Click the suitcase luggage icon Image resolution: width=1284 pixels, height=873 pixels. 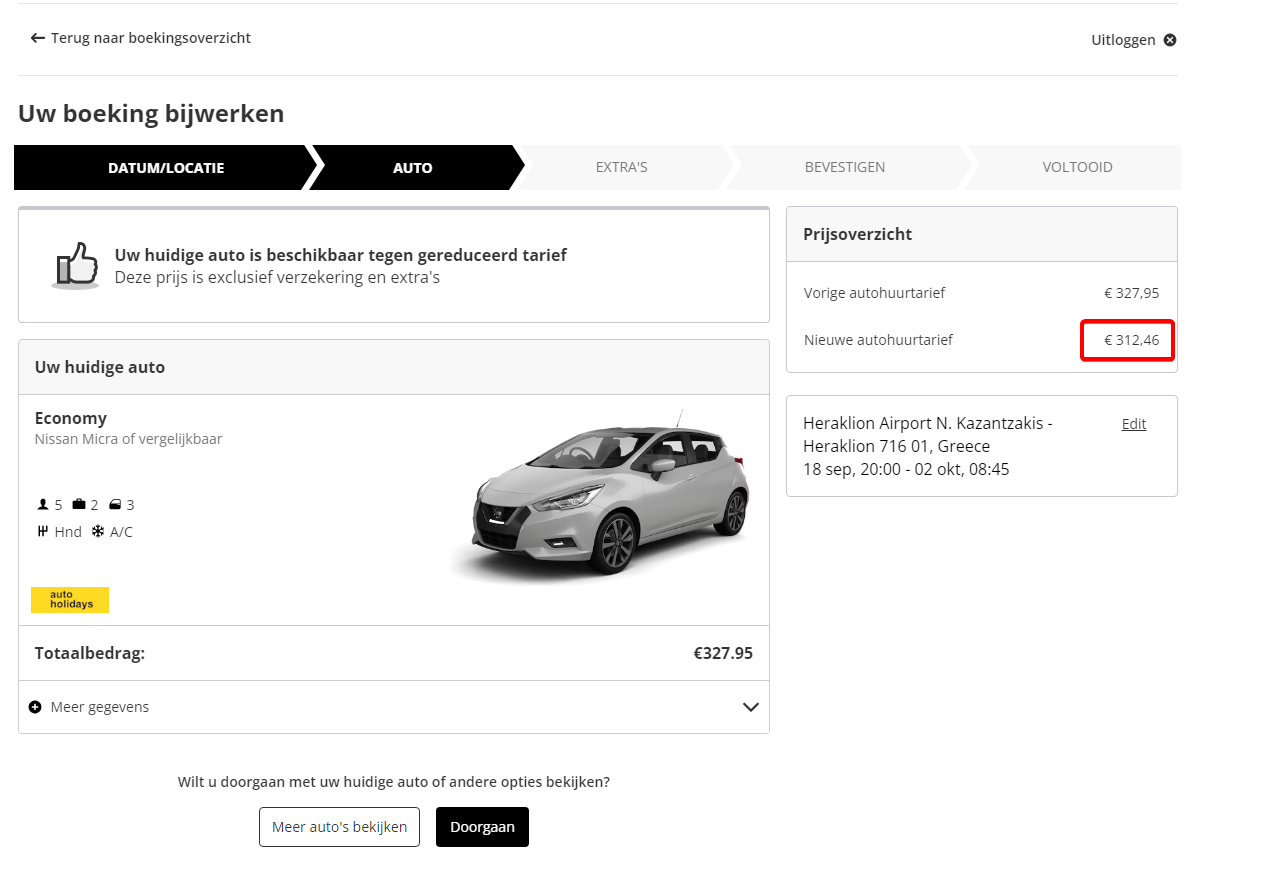[79, 505]
